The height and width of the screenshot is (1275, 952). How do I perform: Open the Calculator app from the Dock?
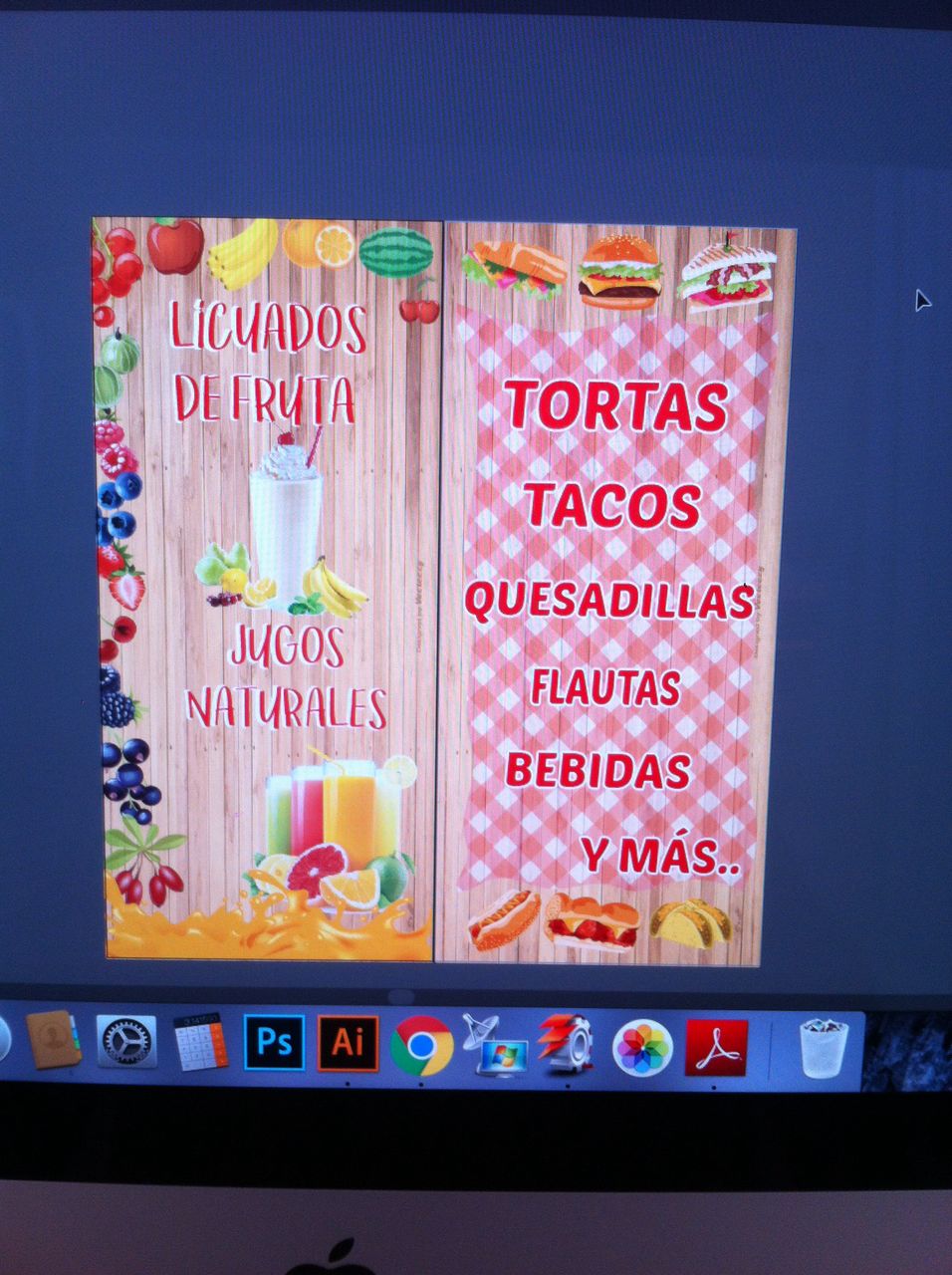198,1041
